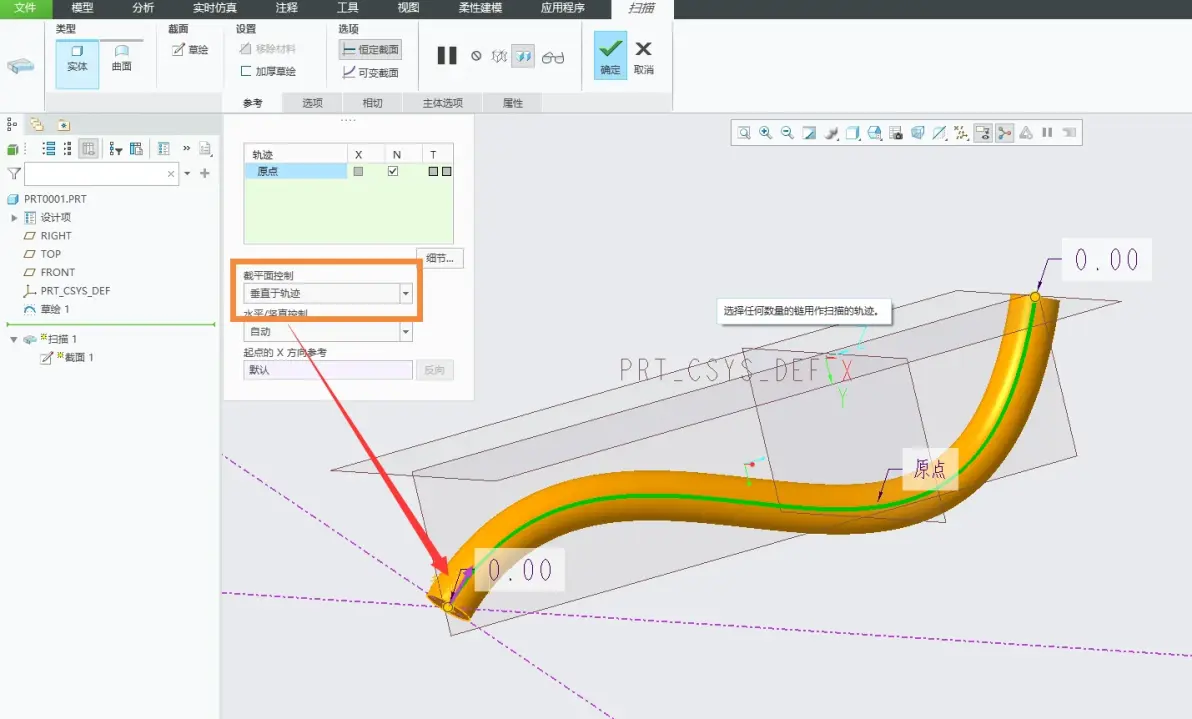
Task: Click the 细节... button
Action: pos(439,258)
